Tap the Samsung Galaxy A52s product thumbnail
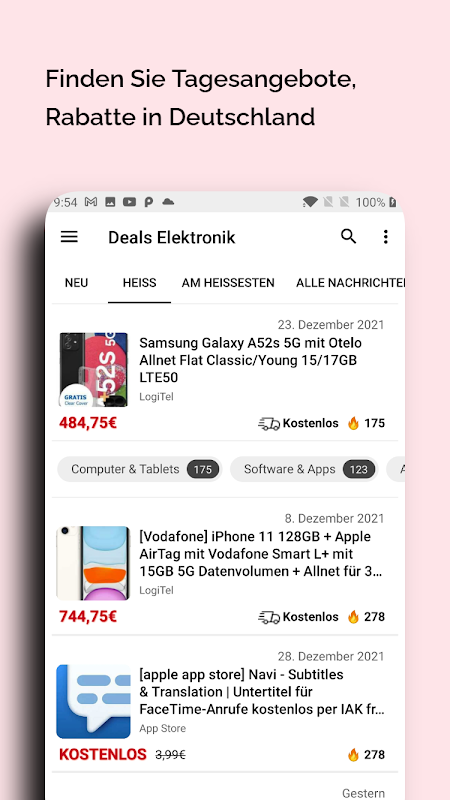 [x=93, y=369]
